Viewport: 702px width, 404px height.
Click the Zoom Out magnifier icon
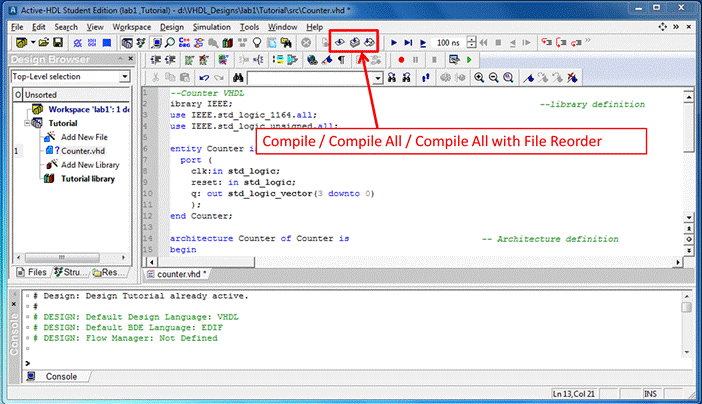[493, 77]
